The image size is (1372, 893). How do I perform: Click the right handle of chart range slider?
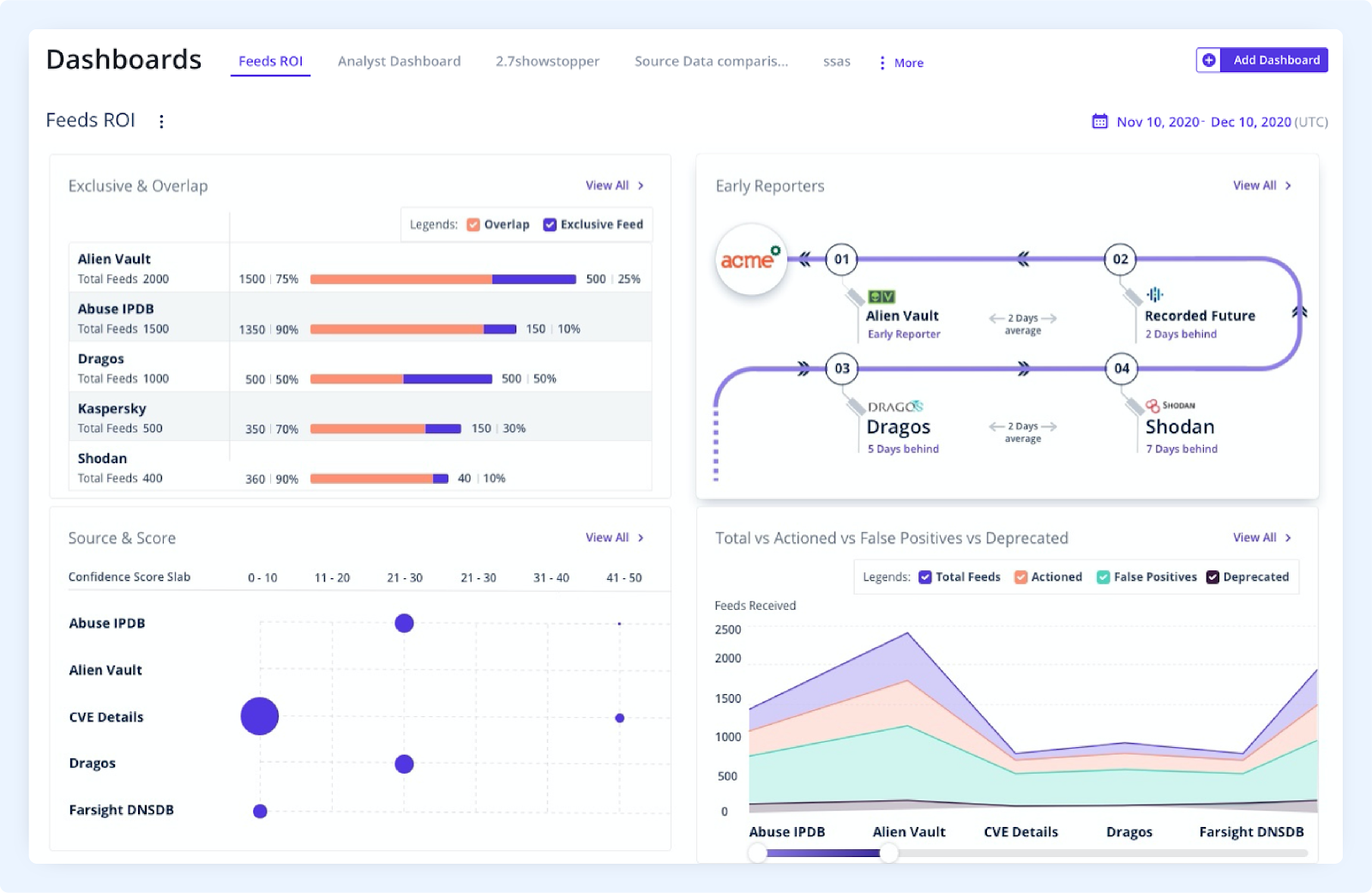click(x=889, y=853)
